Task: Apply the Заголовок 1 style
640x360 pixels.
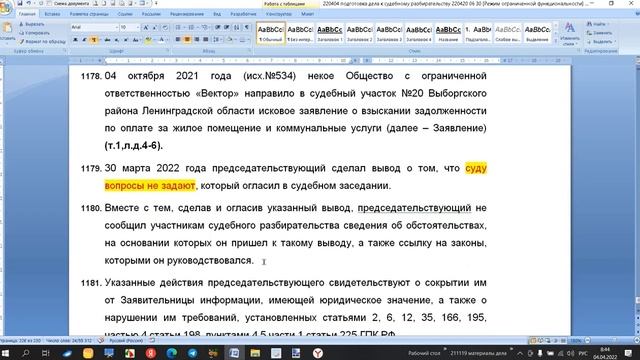Action: [x=329, y=33]
